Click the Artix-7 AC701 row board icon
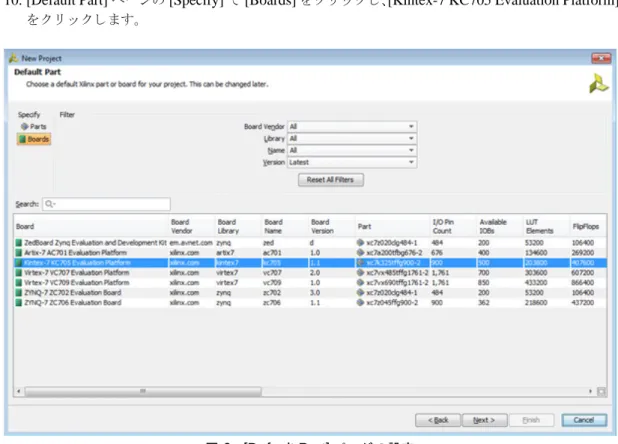Image resolution: width=618 pixels, height=444 pixels. (19, 253)
